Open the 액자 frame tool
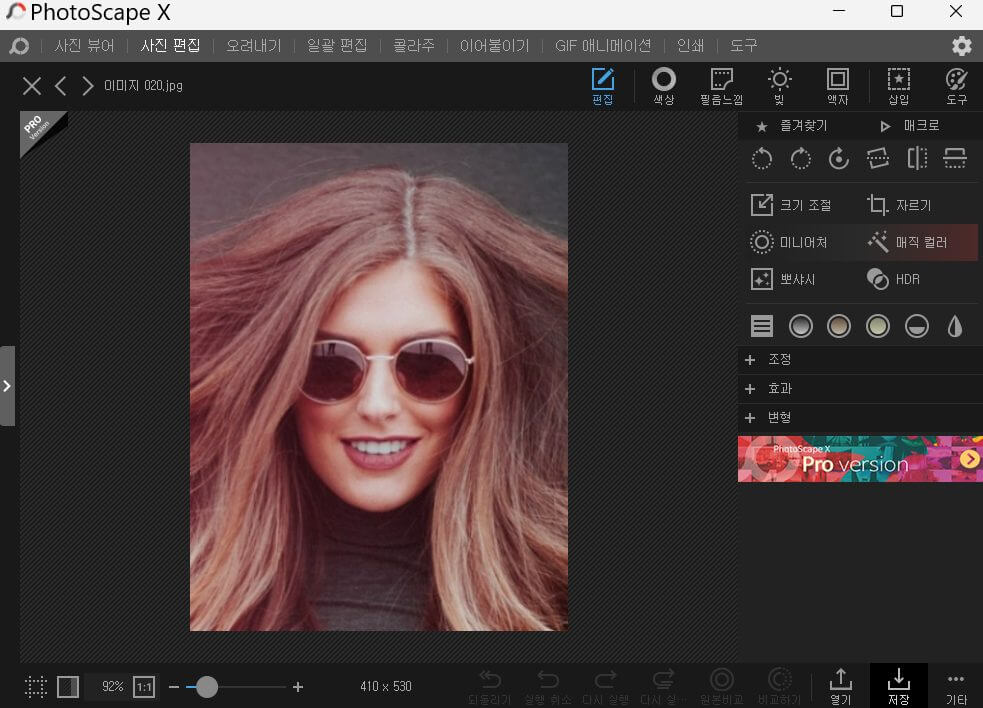 [x=838, y=85]
